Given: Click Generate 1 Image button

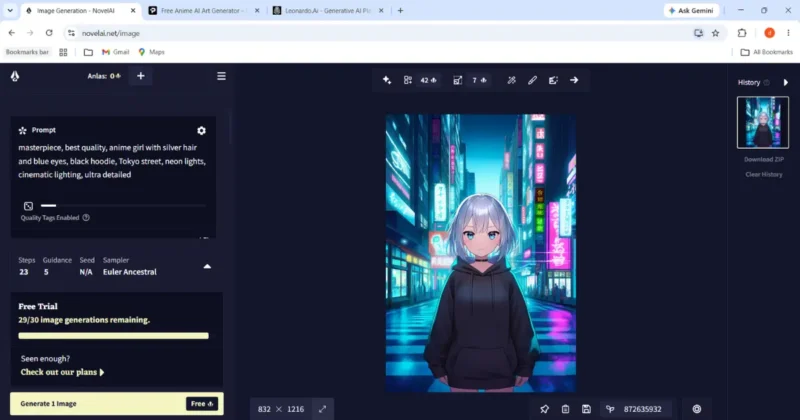Looking at the screenshot, I should 117,404.
